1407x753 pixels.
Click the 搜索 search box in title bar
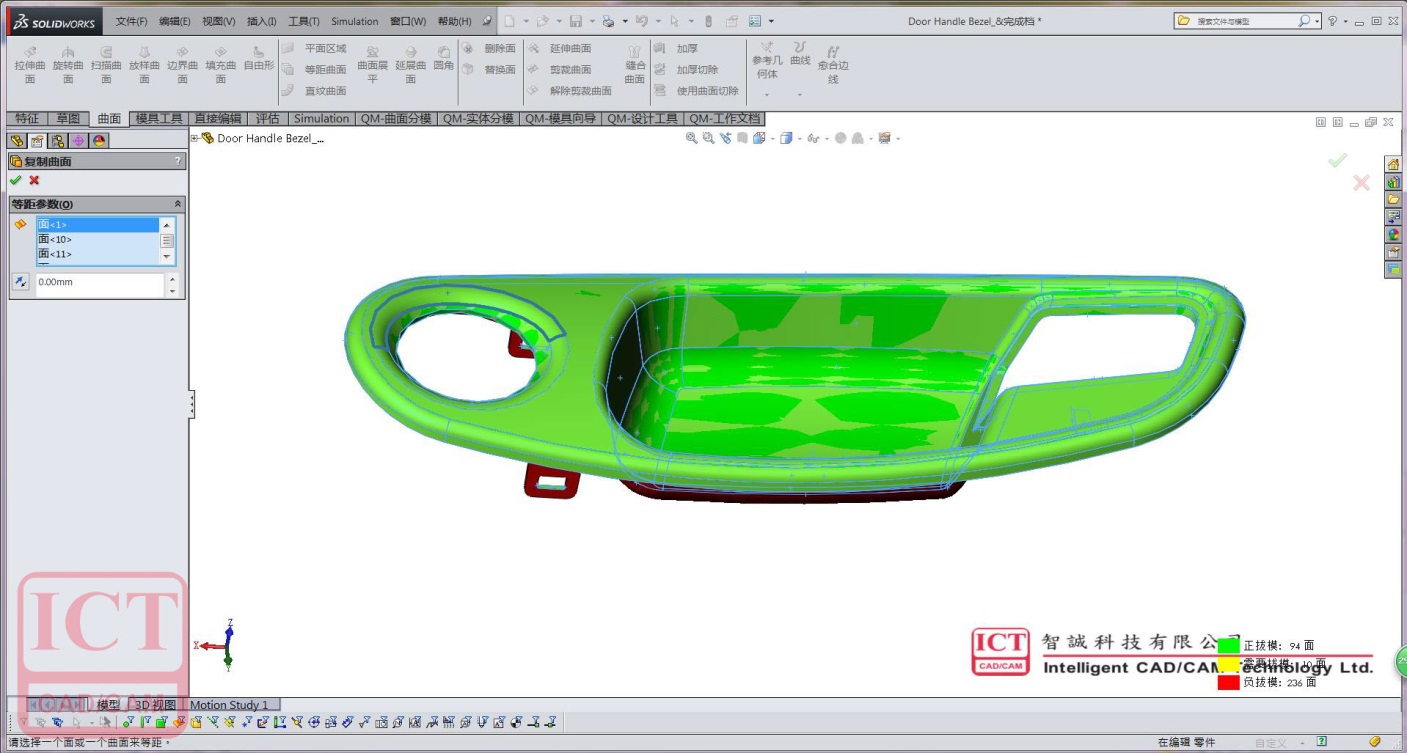pyautogui.click(x=1245, y=21)
